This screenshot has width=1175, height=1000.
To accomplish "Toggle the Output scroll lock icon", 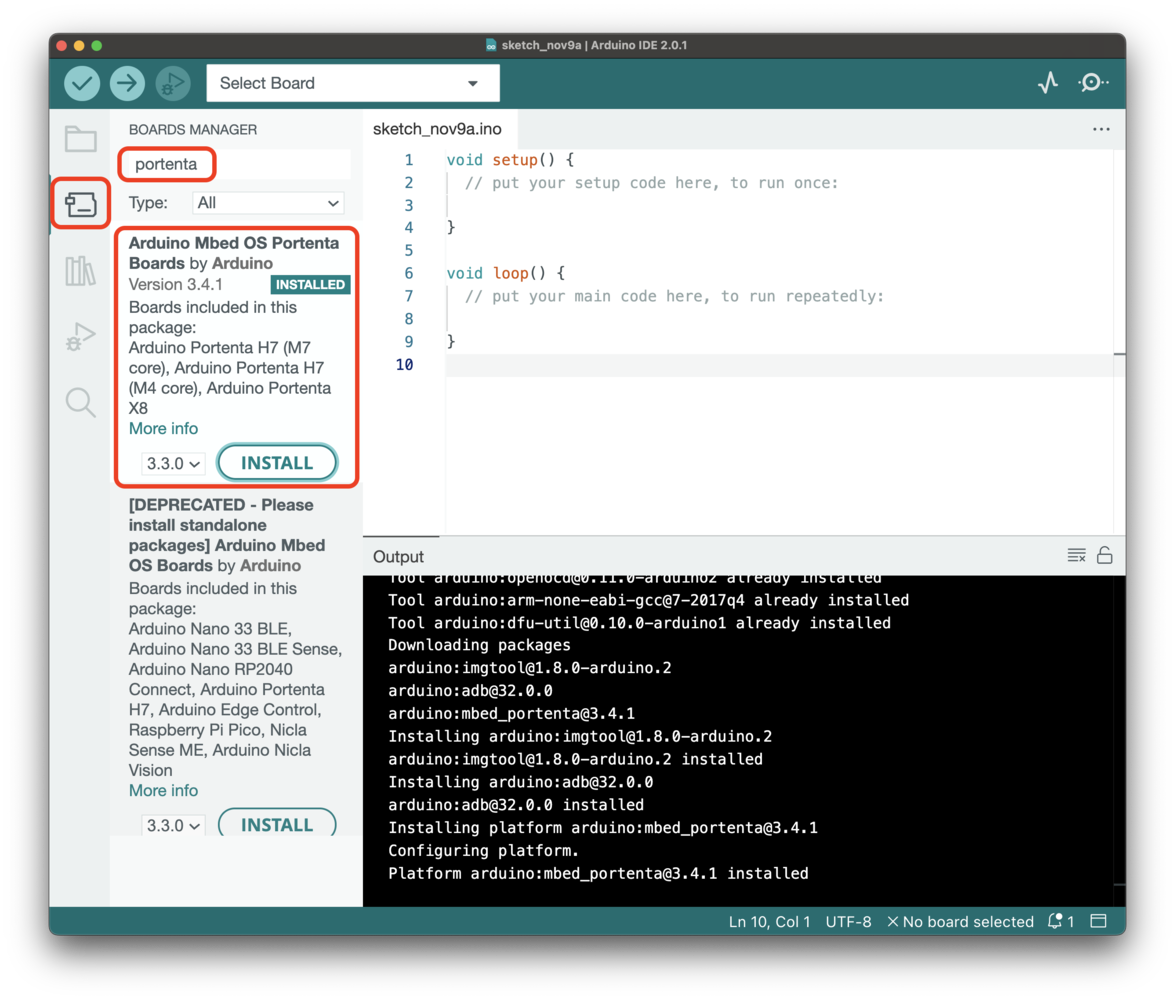I will 1105,555.
